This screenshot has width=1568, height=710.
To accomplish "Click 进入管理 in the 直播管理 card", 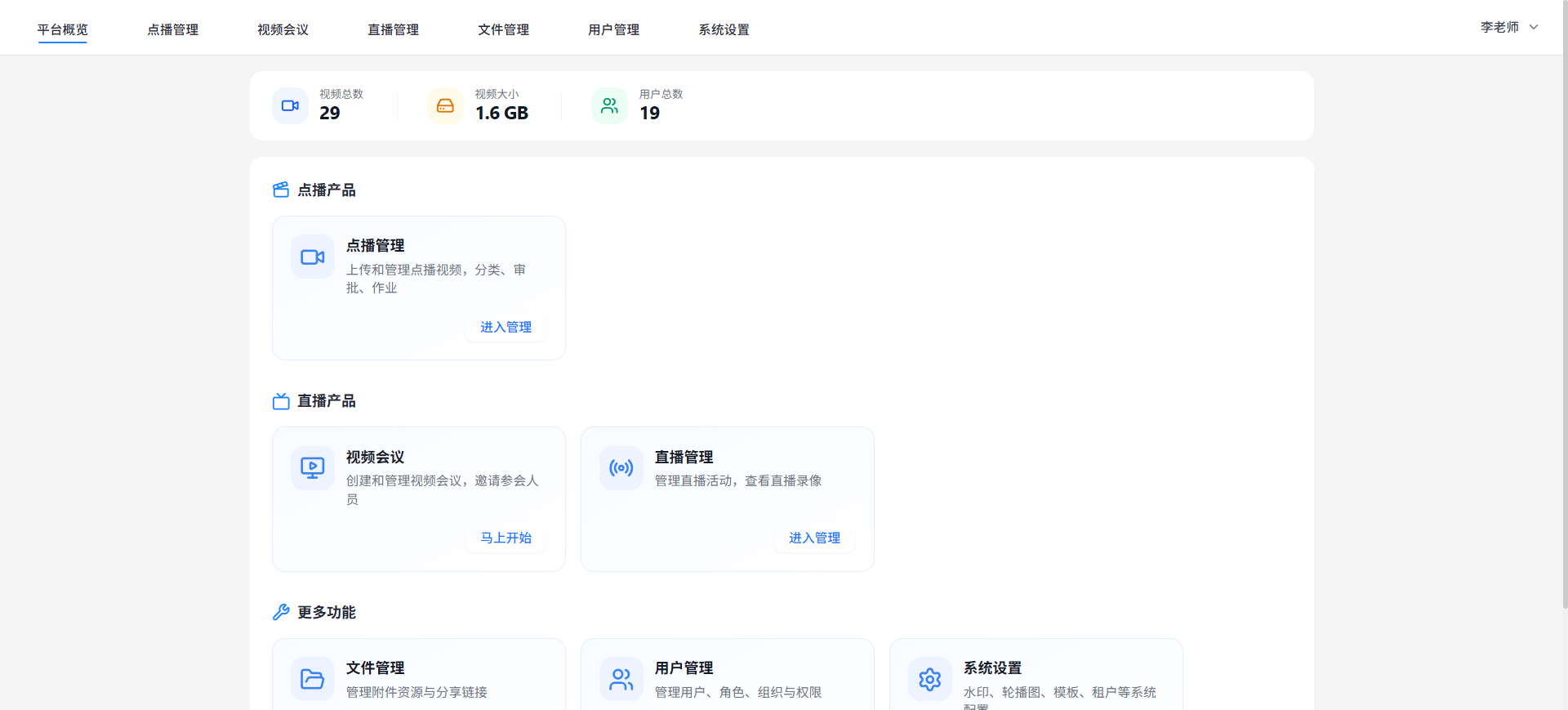I will click(x=814, y=538).
